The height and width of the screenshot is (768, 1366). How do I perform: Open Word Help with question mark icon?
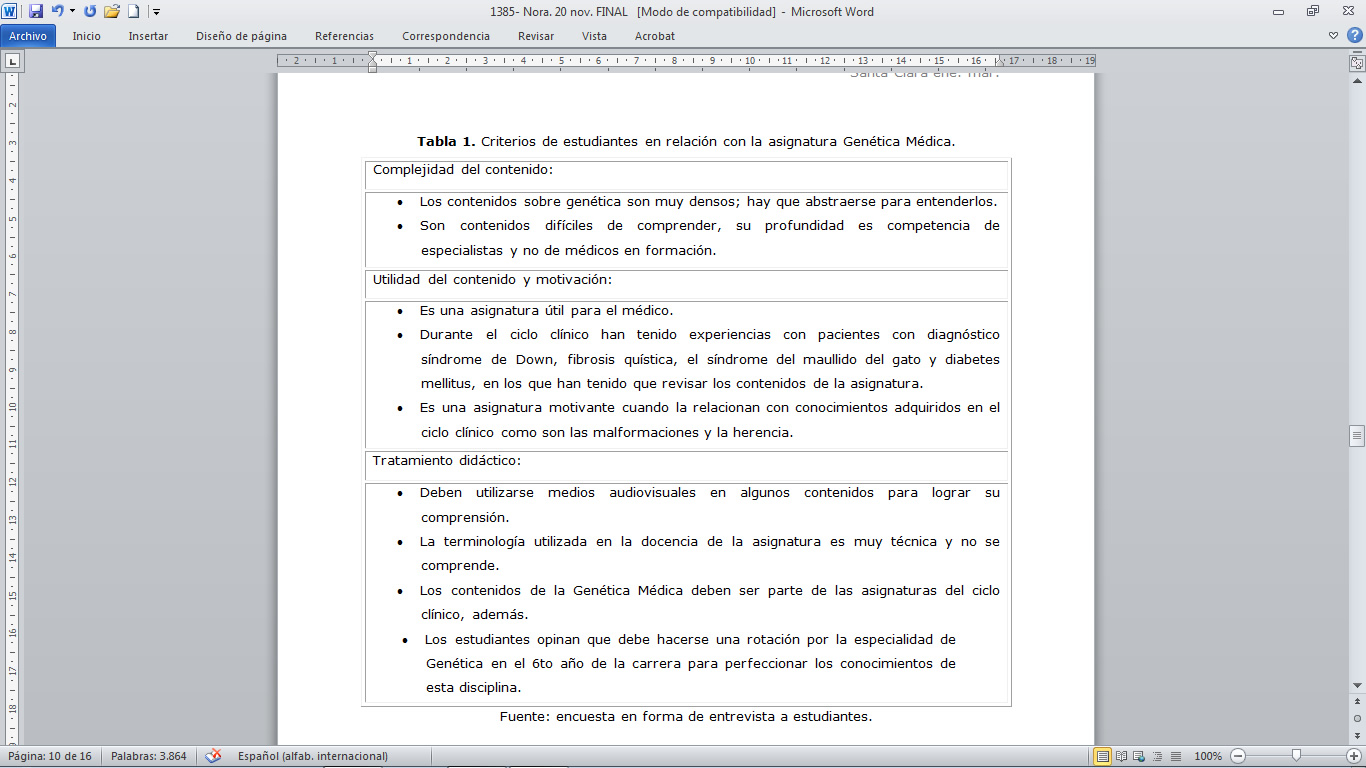1353,36
